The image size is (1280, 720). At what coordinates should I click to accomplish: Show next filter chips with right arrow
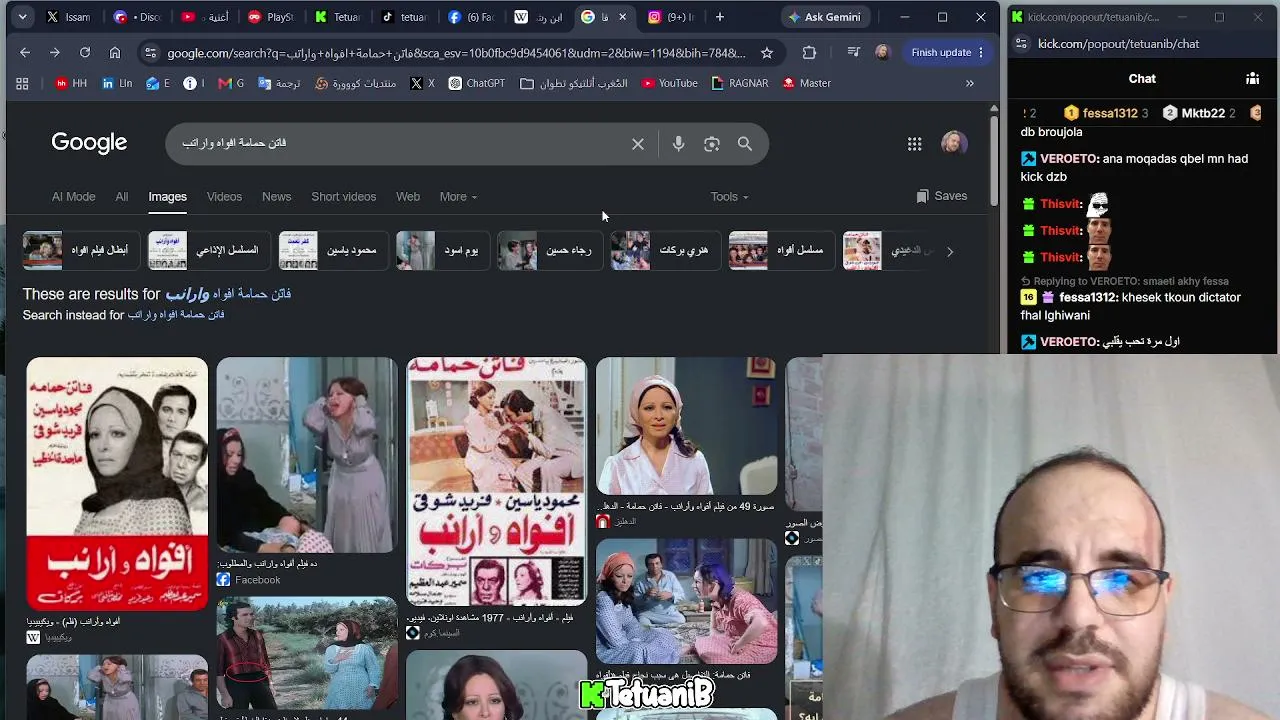pyautogui.click(x=950, y=251)
